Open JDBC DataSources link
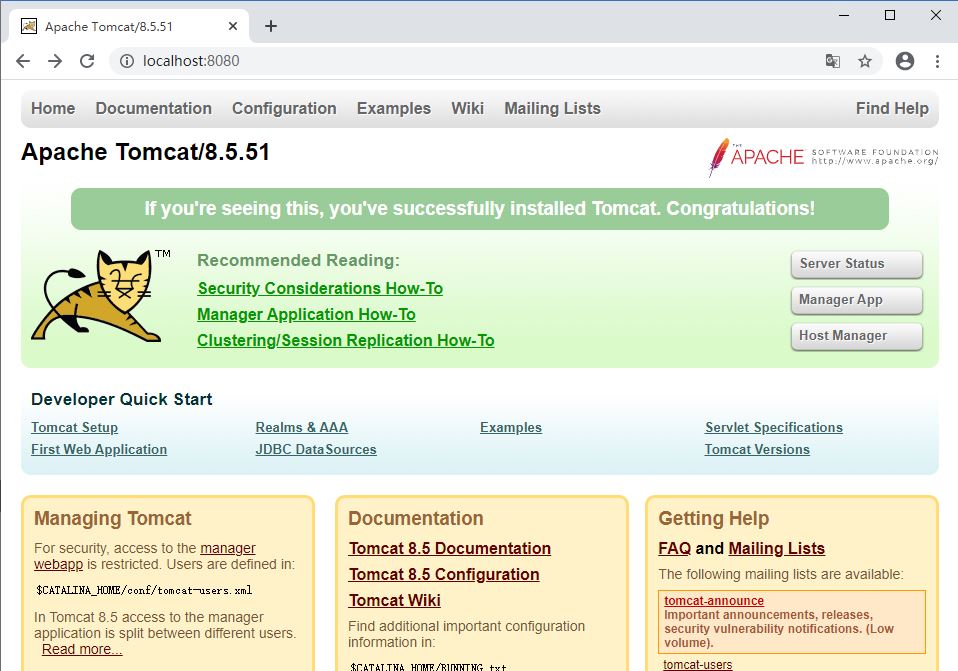 [x=316, y=450]
